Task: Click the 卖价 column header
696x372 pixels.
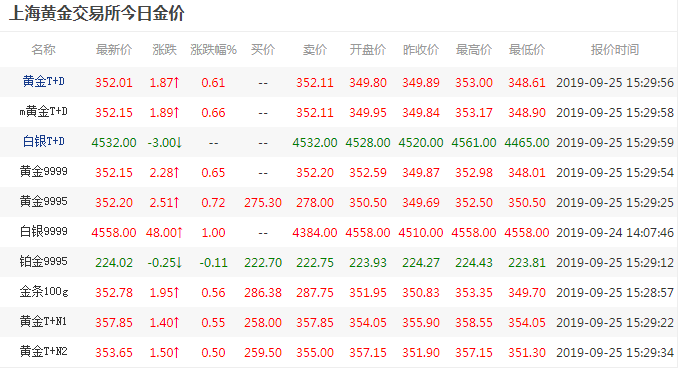Action: pyautogui.click(x=315, y=50)
